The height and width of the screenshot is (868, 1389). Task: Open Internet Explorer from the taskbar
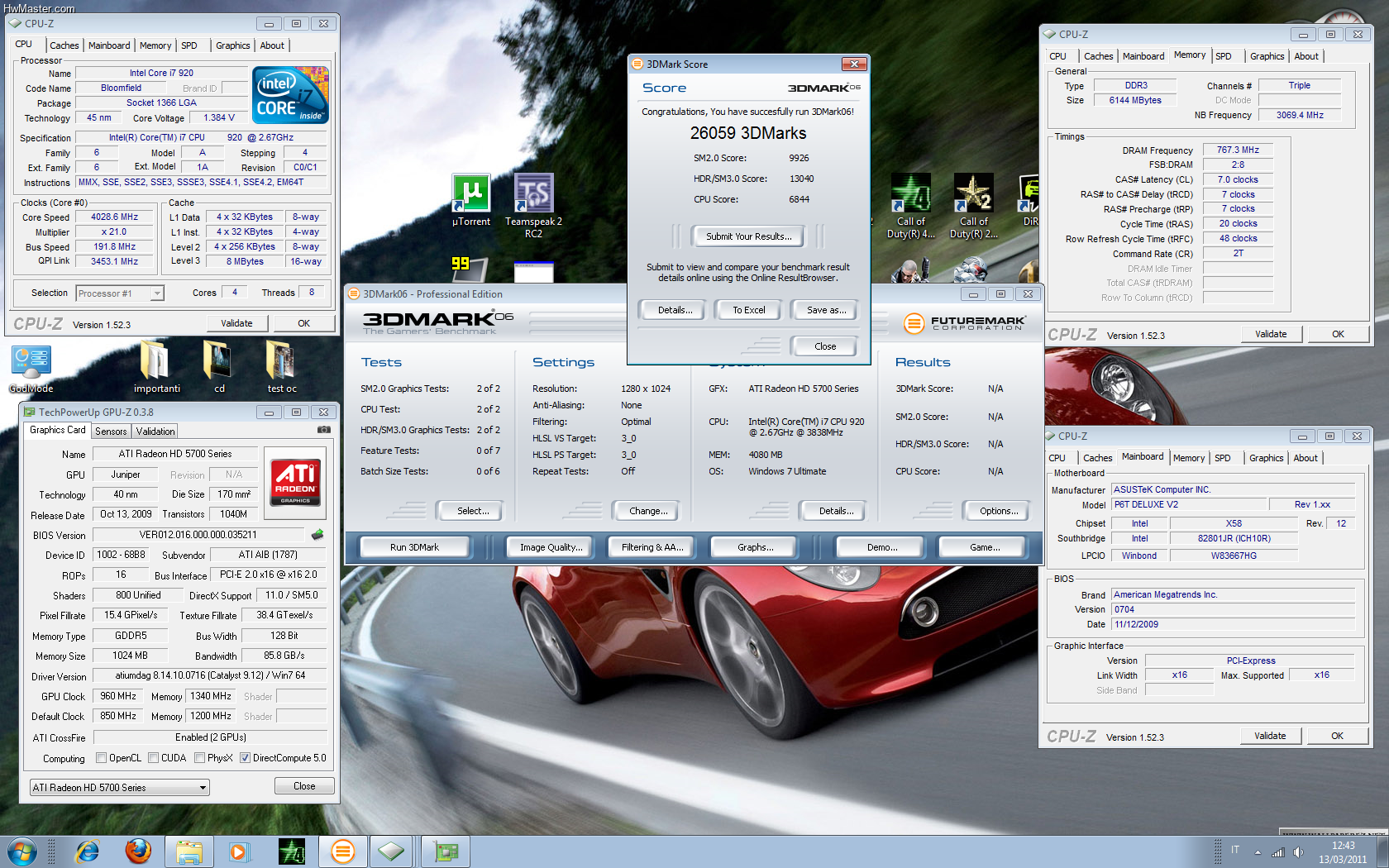coord(87,851)
